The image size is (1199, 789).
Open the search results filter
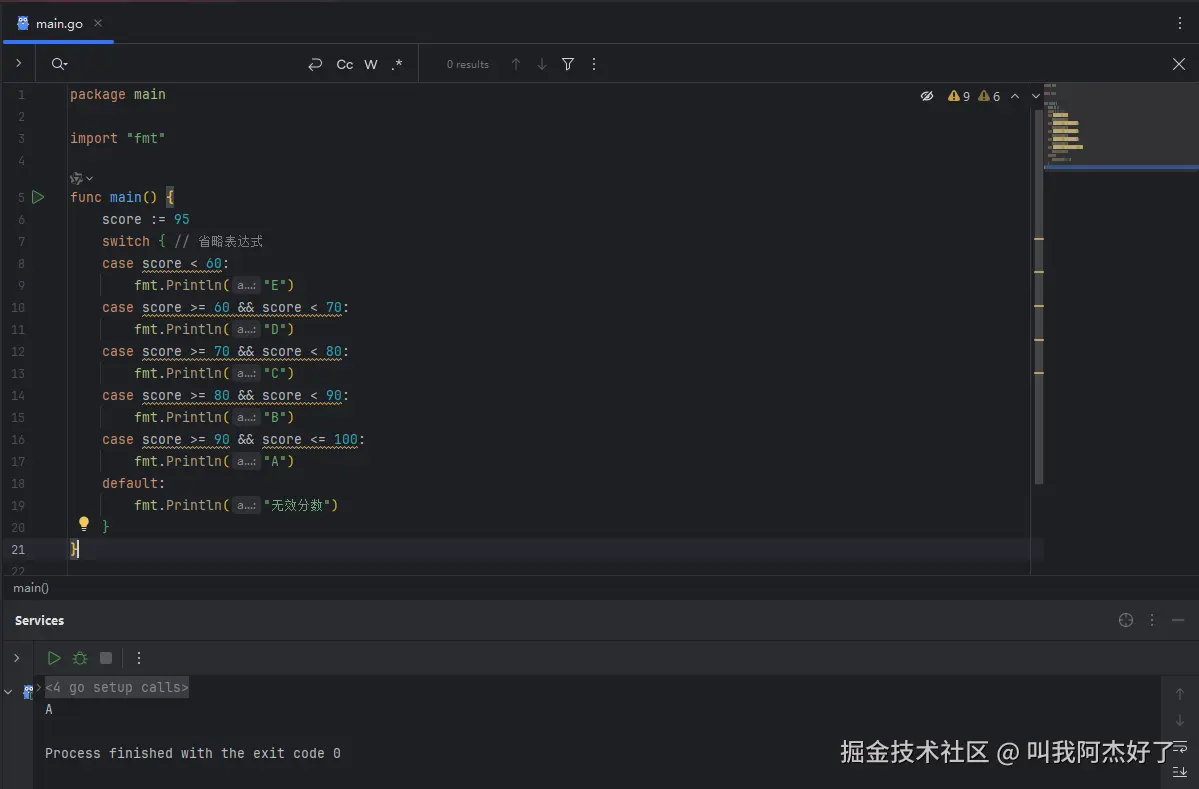567,64
